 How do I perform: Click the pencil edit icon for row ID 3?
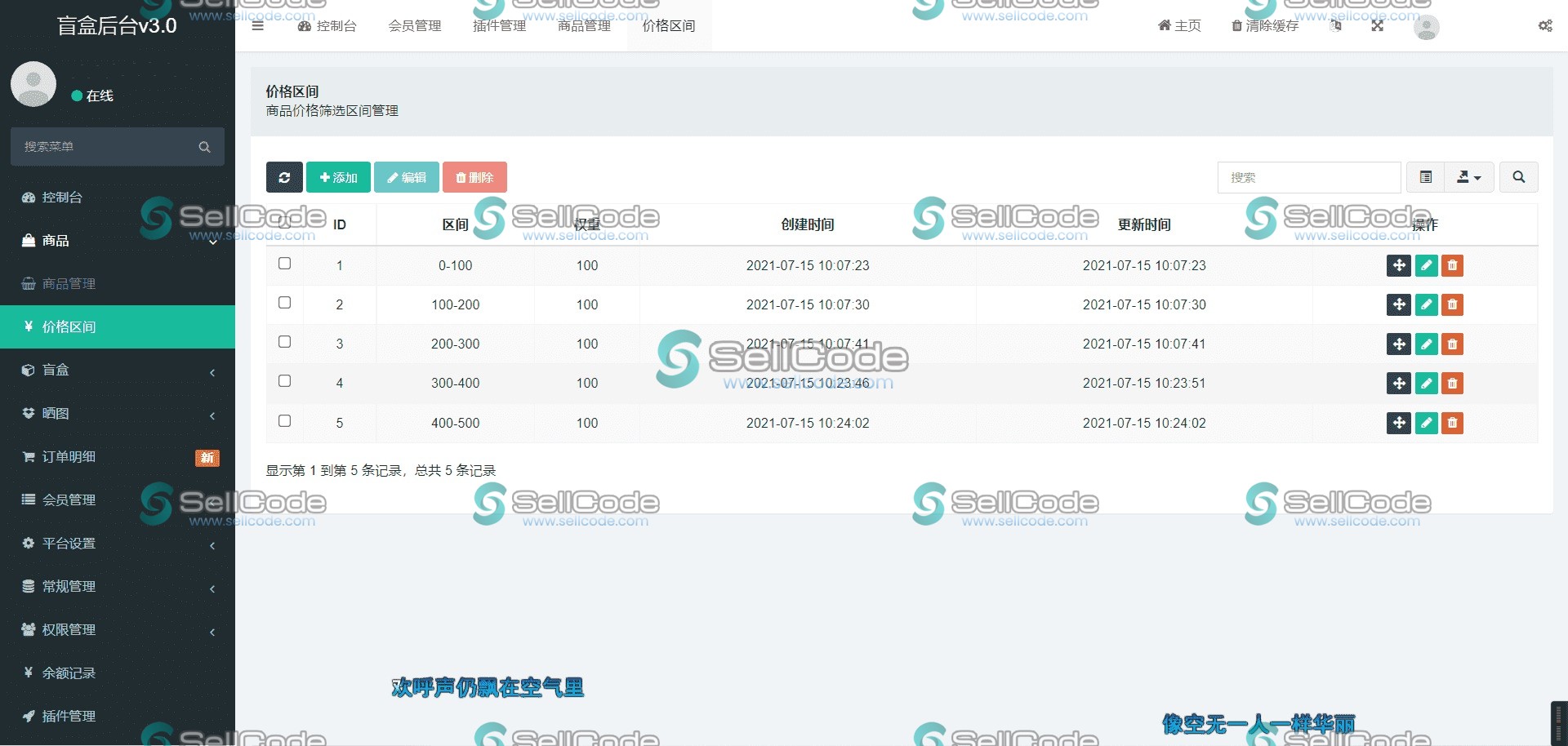tap(1426, 344)
